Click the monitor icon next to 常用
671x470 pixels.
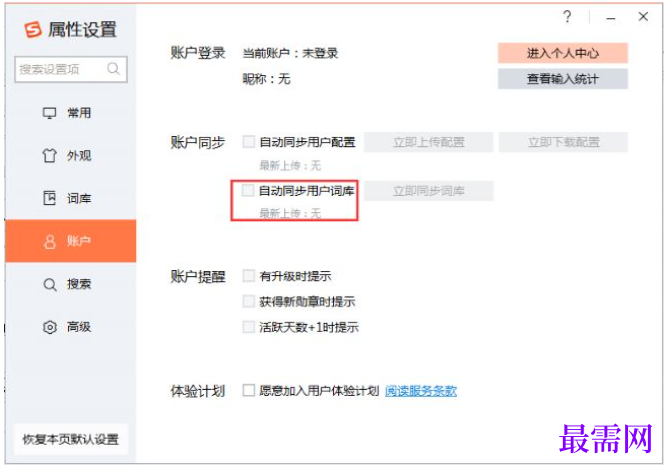pos(49,113)
